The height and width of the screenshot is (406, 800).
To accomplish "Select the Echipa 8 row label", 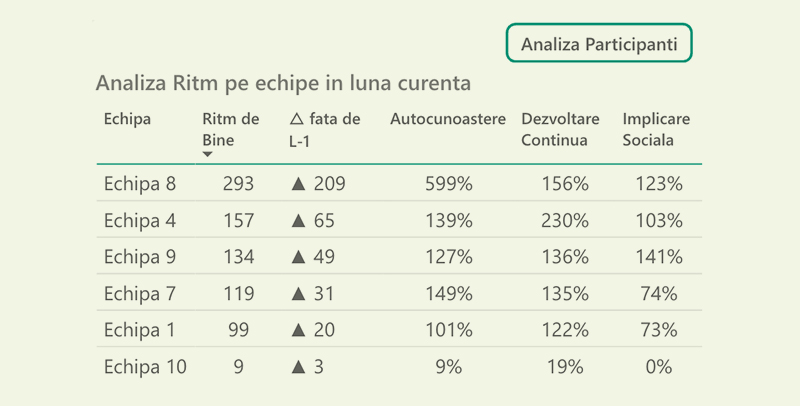I will (x=140, y=184).
